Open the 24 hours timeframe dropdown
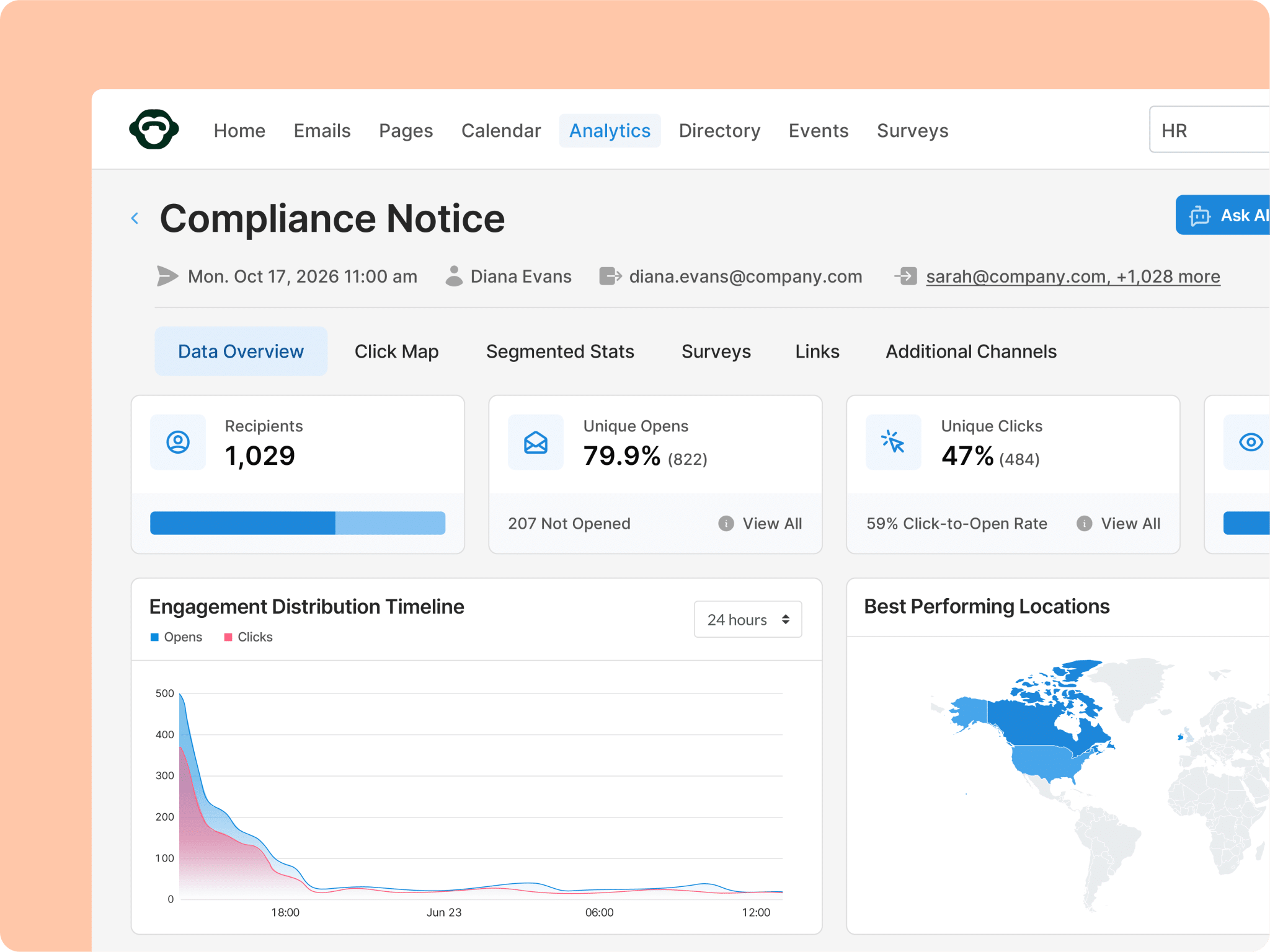 [748, 619]
